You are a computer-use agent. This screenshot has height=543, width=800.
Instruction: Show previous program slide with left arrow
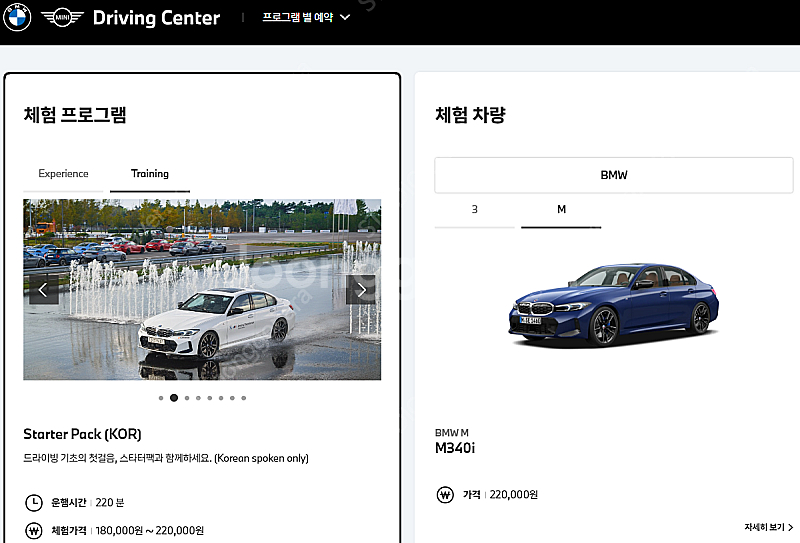point(43,290)
